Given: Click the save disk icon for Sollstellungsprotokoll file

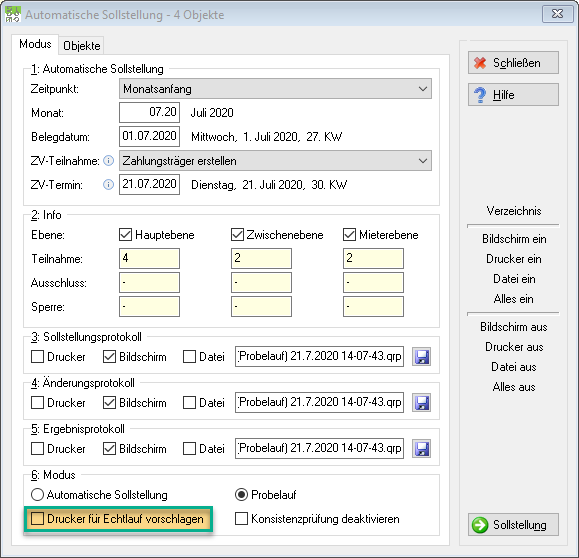Looking at the screenshot, I should click(x=421, y=357).
